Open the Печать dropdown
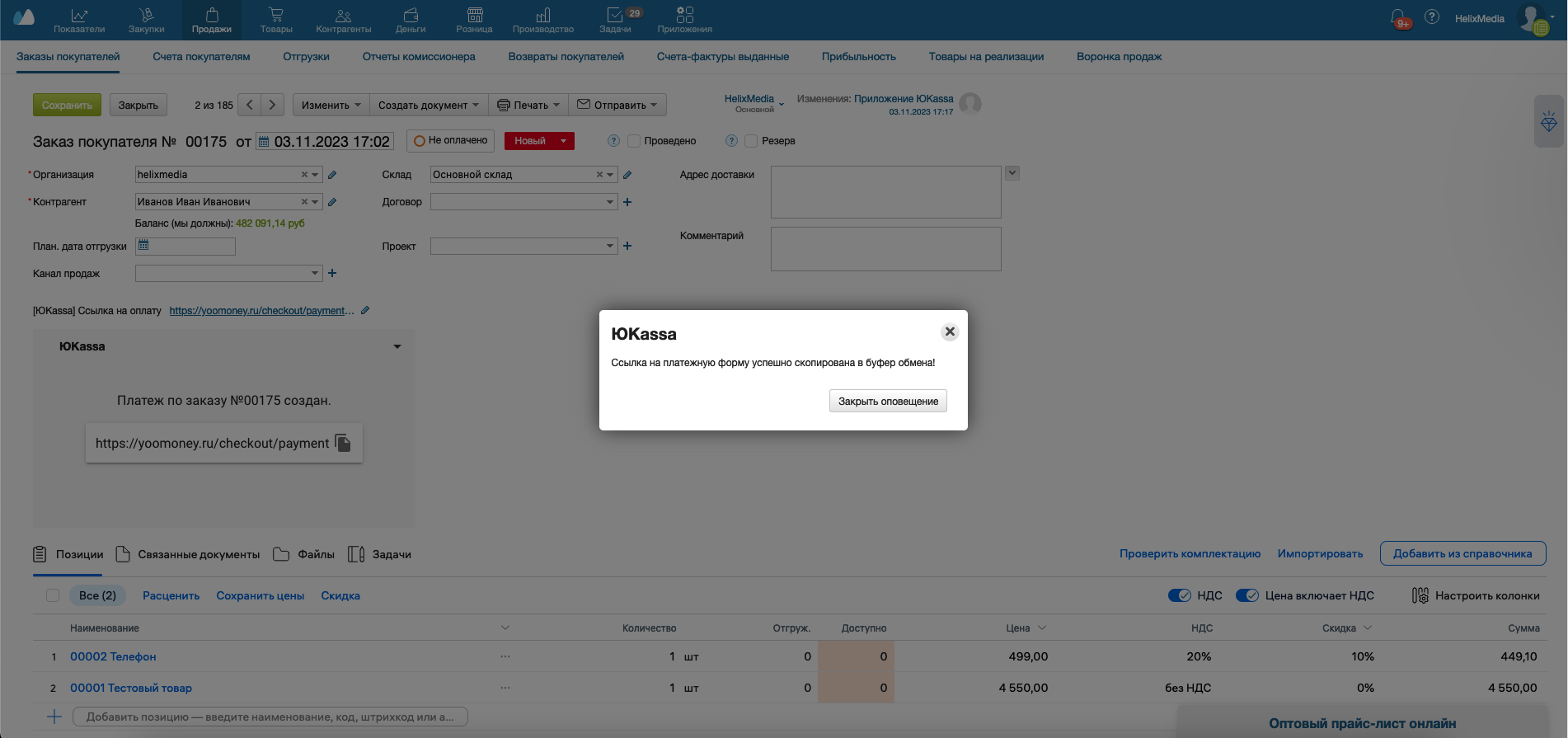The image size is (1568, 738). point(528,105)
